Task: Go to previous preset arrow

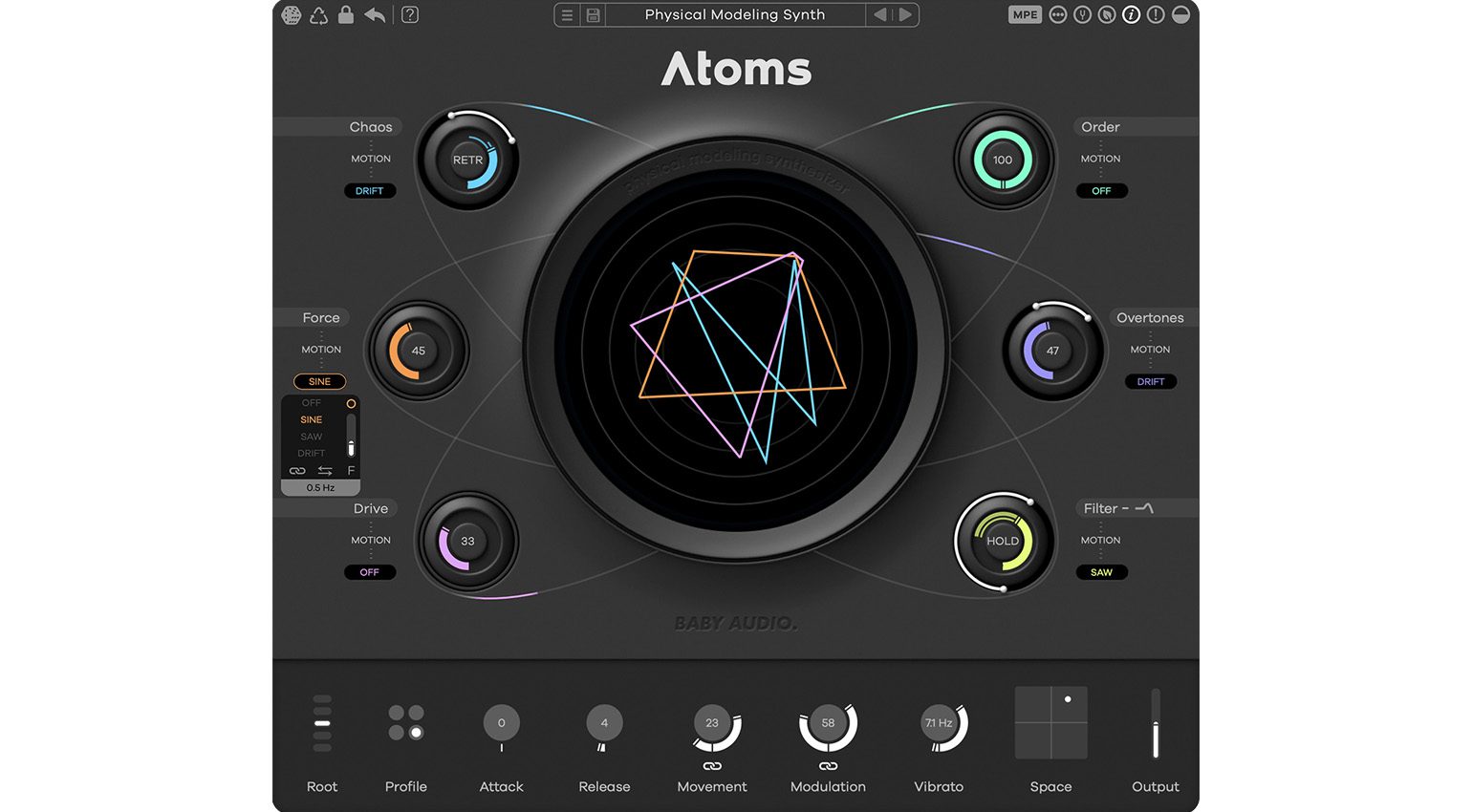Action: click(x=880, y=14)
